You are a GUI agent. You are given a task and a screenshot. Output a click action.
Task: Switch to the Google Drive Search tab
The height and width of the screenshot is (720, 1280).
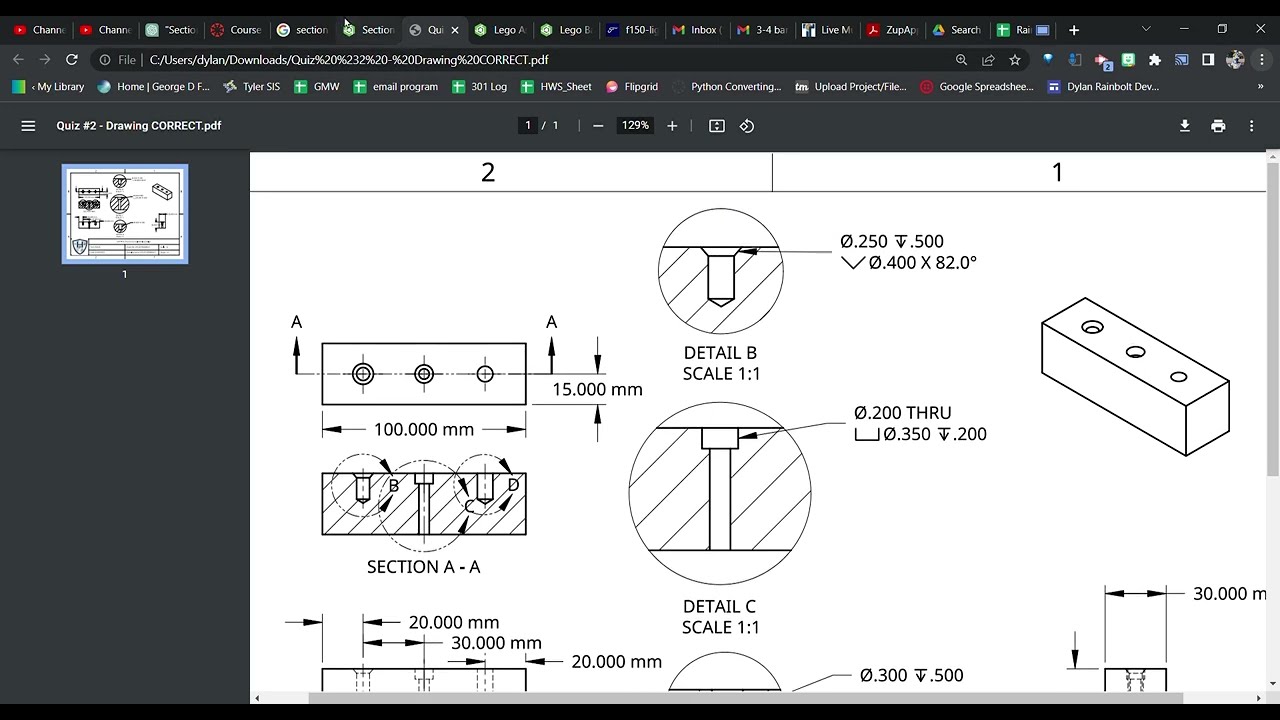tap(958, 30)
